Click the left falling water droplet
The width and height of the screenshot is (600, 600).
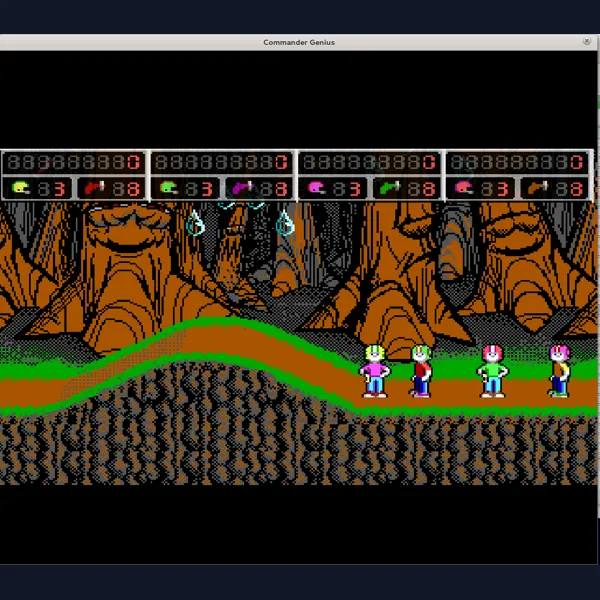[x=195, y=223]
